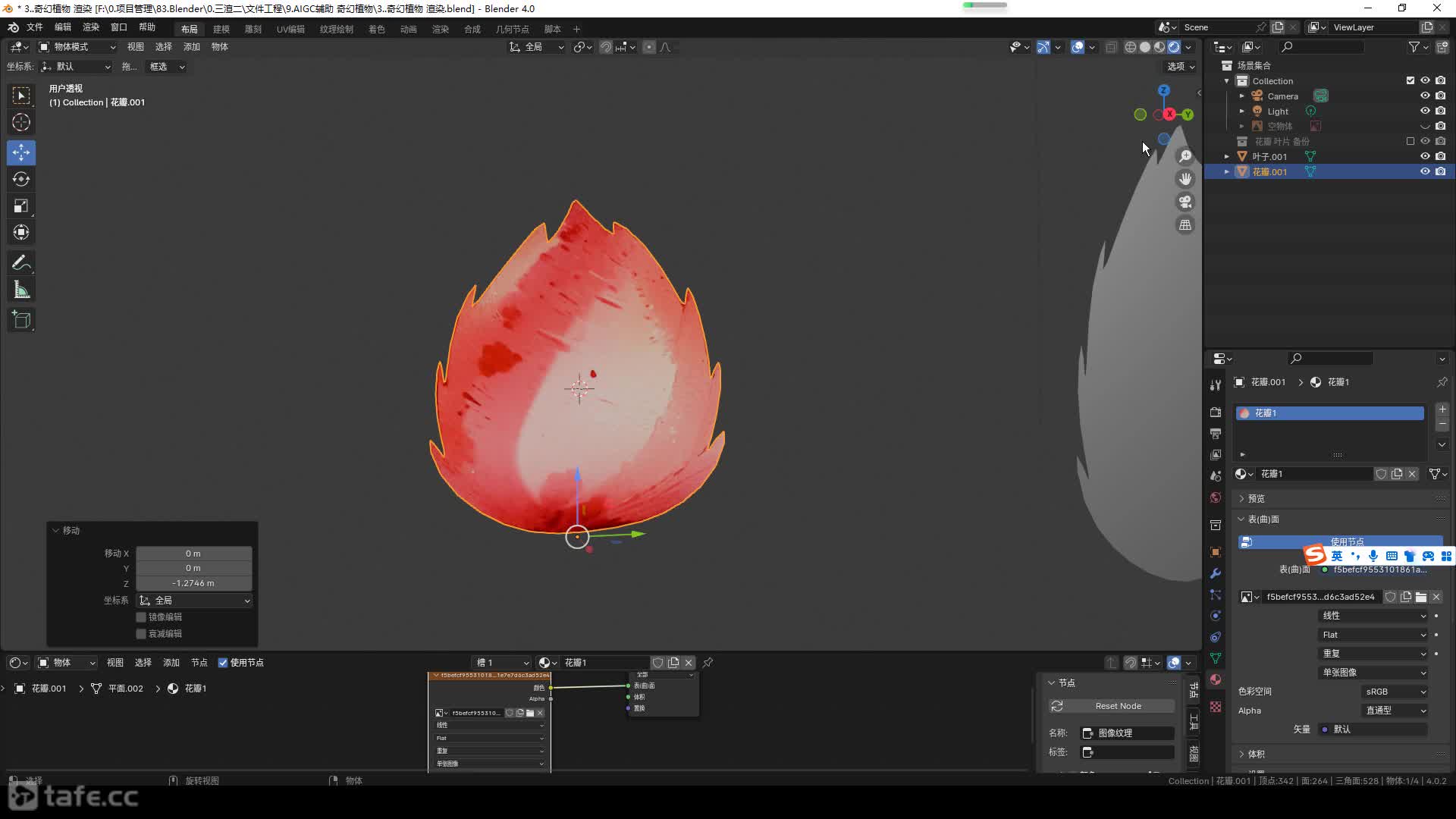Open the 渲染 menu in top bar
Screen dimensions: 1456x819
tap(91, 27)
